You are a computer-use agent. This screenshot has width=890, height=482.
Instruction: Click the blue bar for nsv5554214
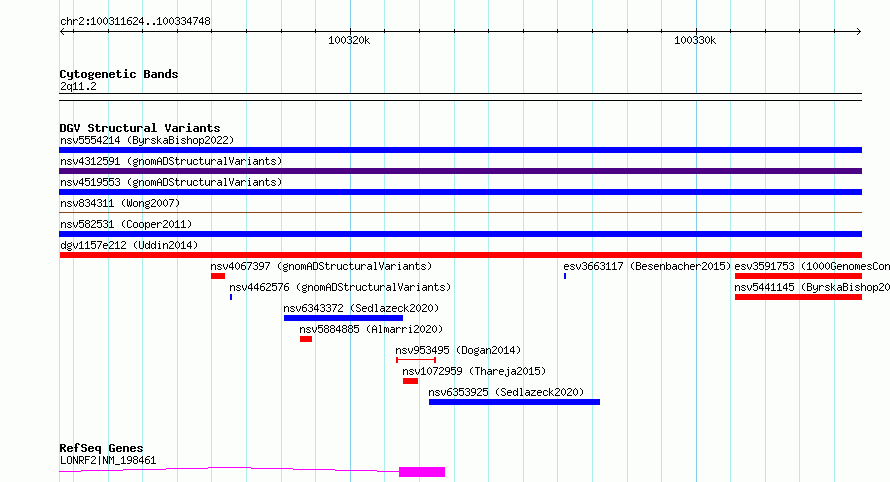(x=460, y=150)
